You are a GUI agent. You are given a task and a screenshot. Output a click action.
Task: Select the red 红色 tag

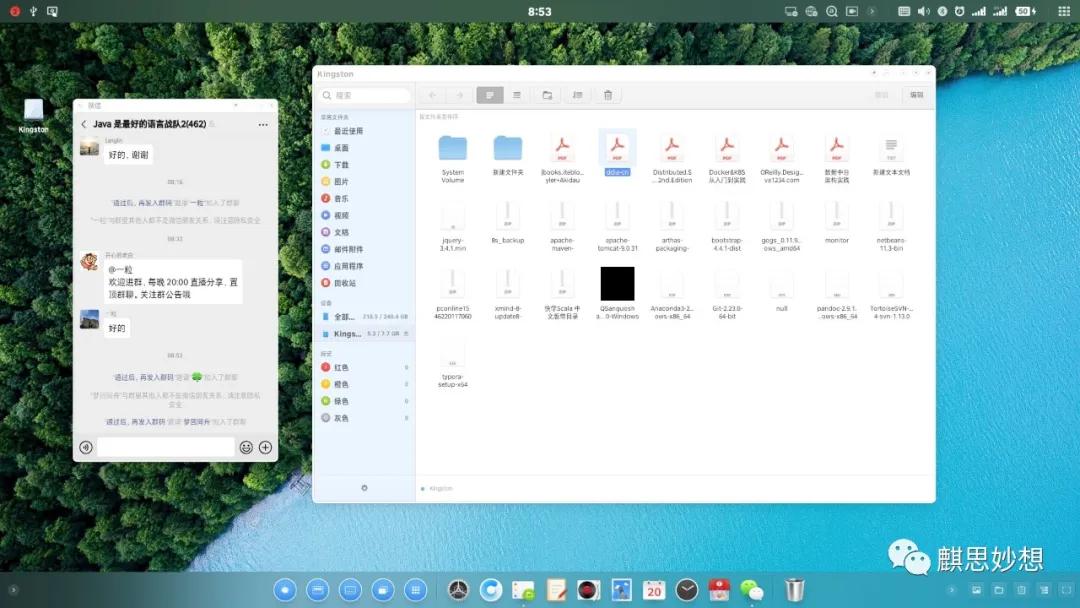coord(341,367)
